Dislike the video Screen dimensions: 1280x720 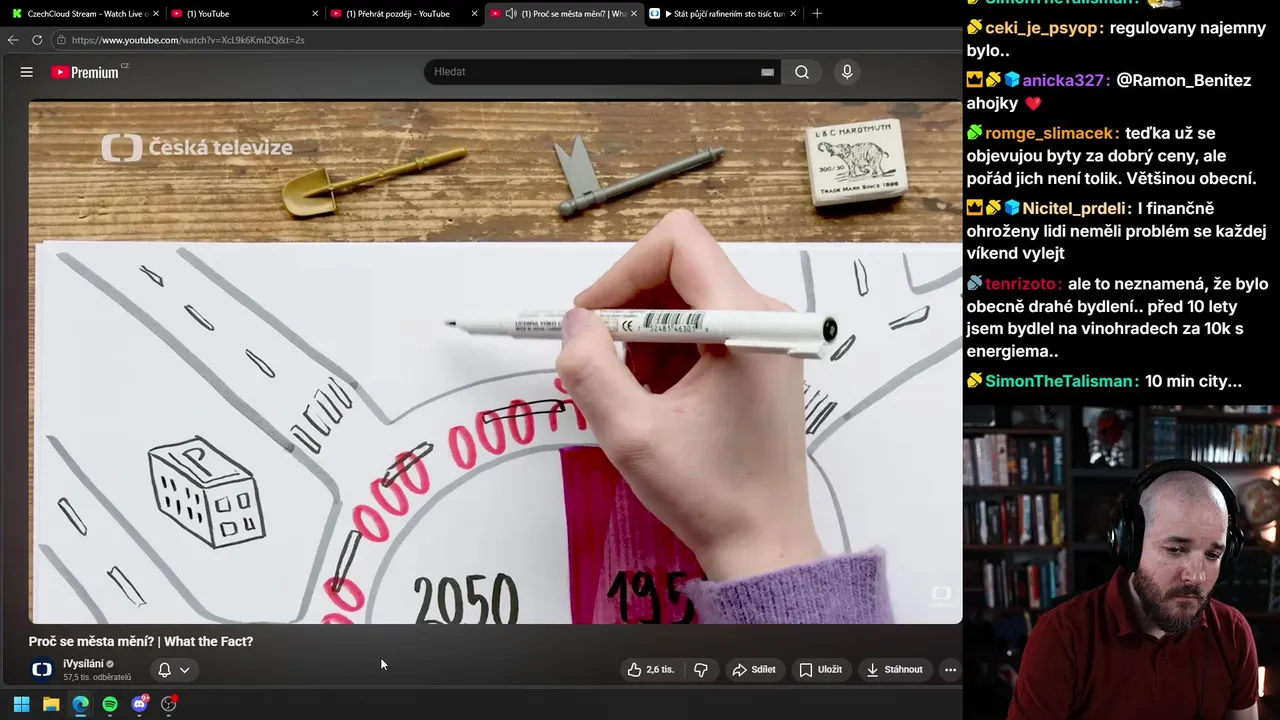(x=701, y=670)
